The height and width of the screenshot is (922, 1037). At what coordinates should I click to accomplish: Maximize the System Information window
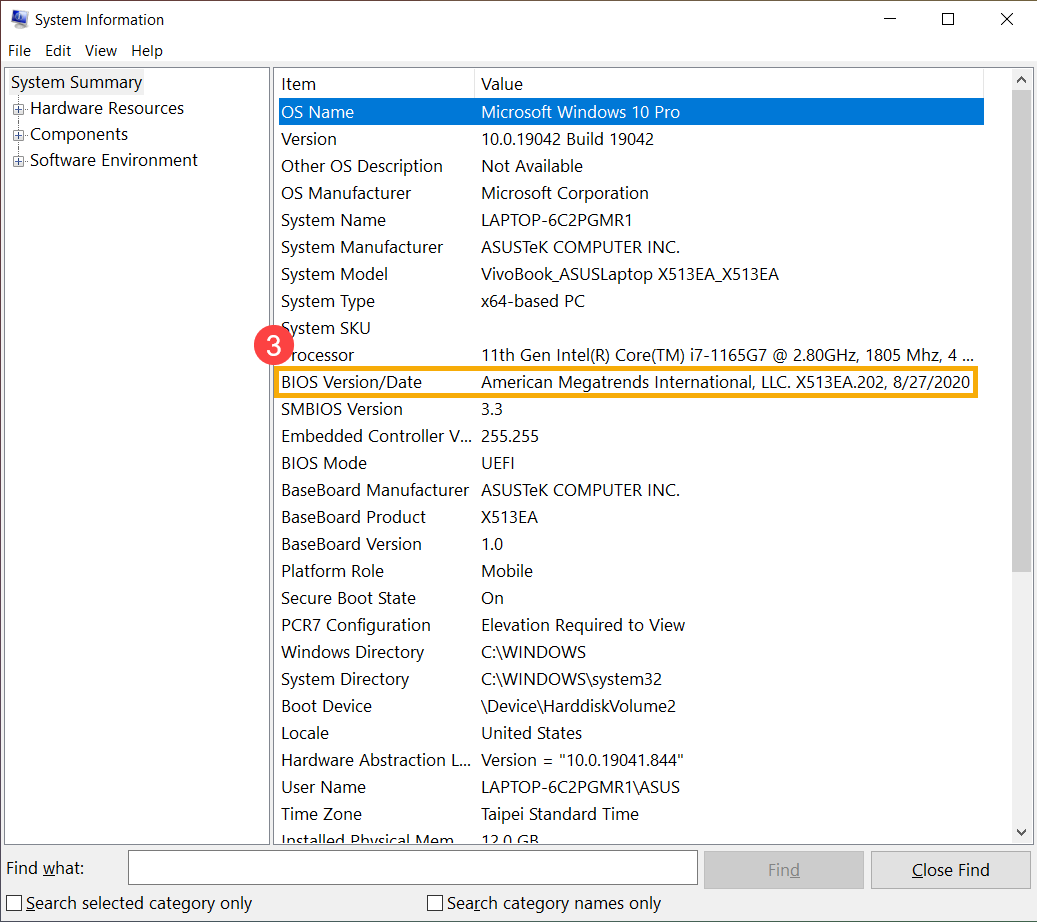click(x=948, y=19)
